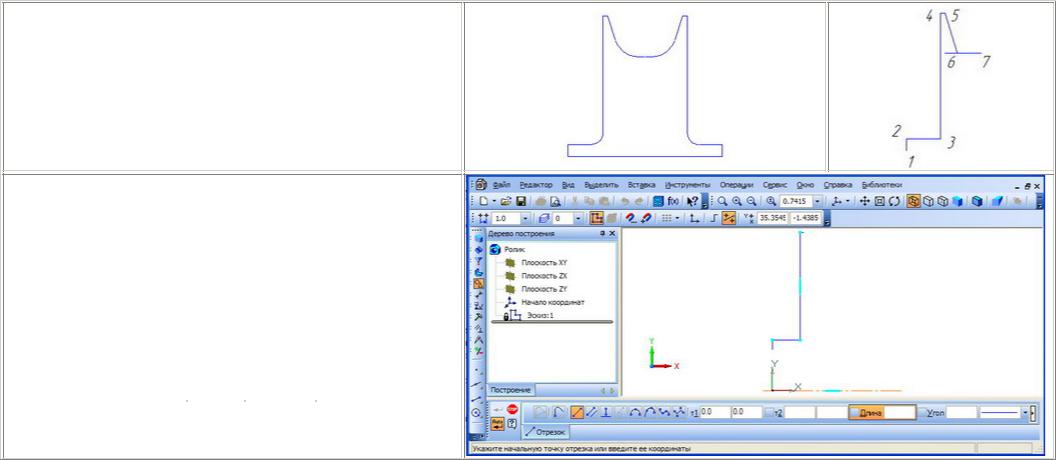Click the Отрезок tab
Screen dimensions: 1056x460
546,432
